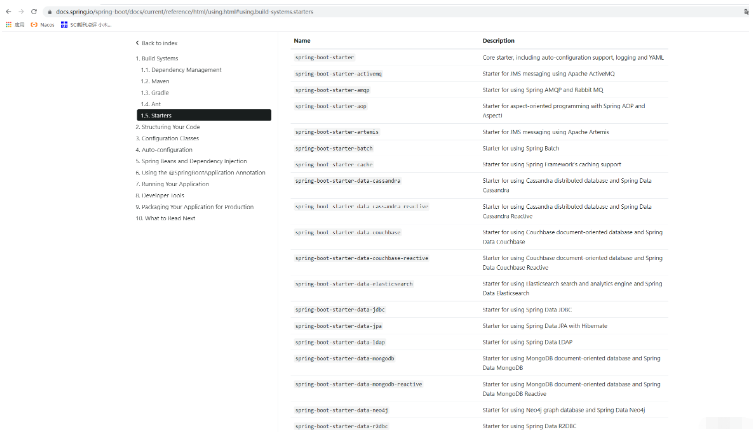Open the Nacos bookmark
The height and width of the screenshot is (439, 753).
42,24
